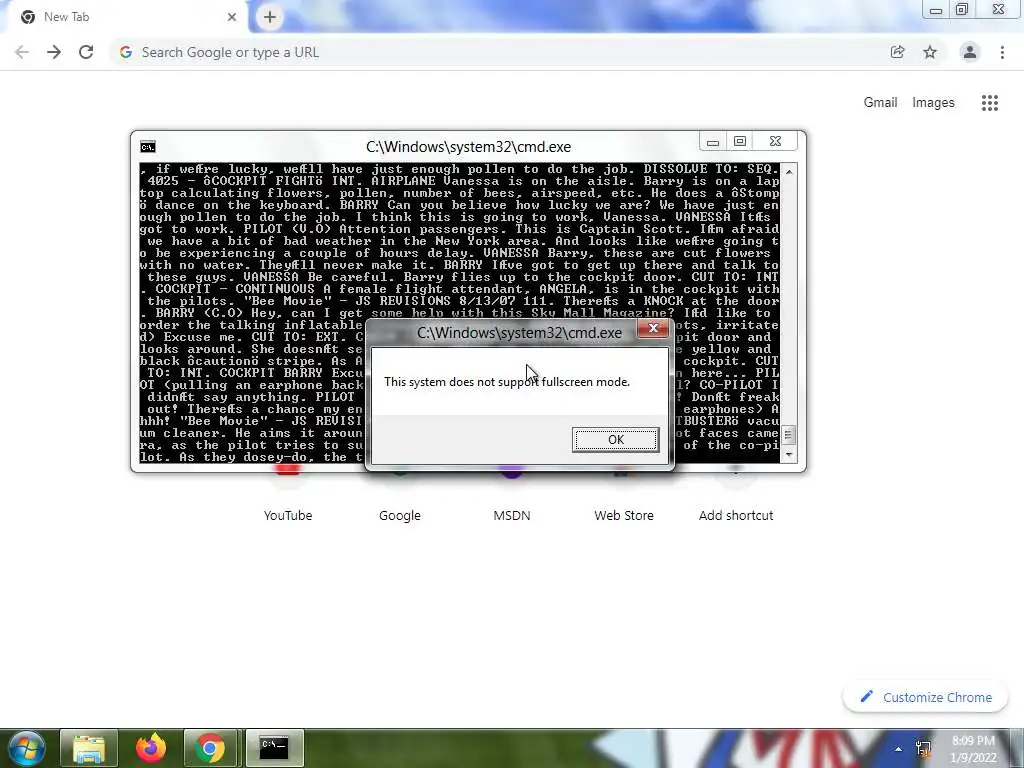Close the cmd.exe console window
The width and height of the screenshot is (1024, 768).
coord(775,142)
